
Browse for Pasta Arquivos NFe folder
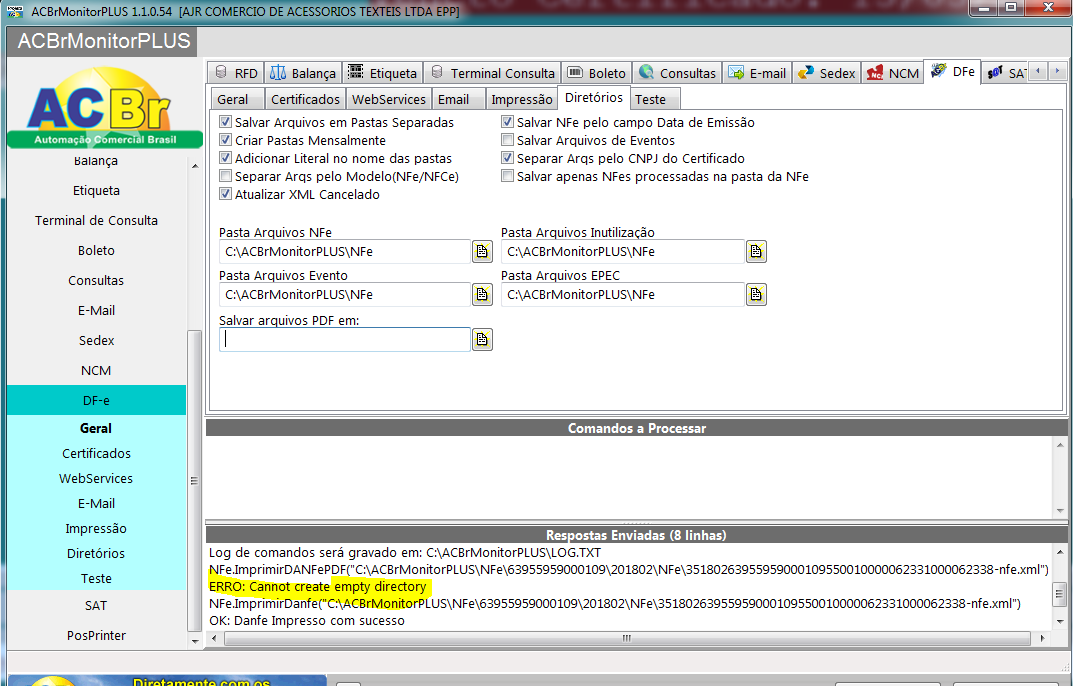point(482,251)
